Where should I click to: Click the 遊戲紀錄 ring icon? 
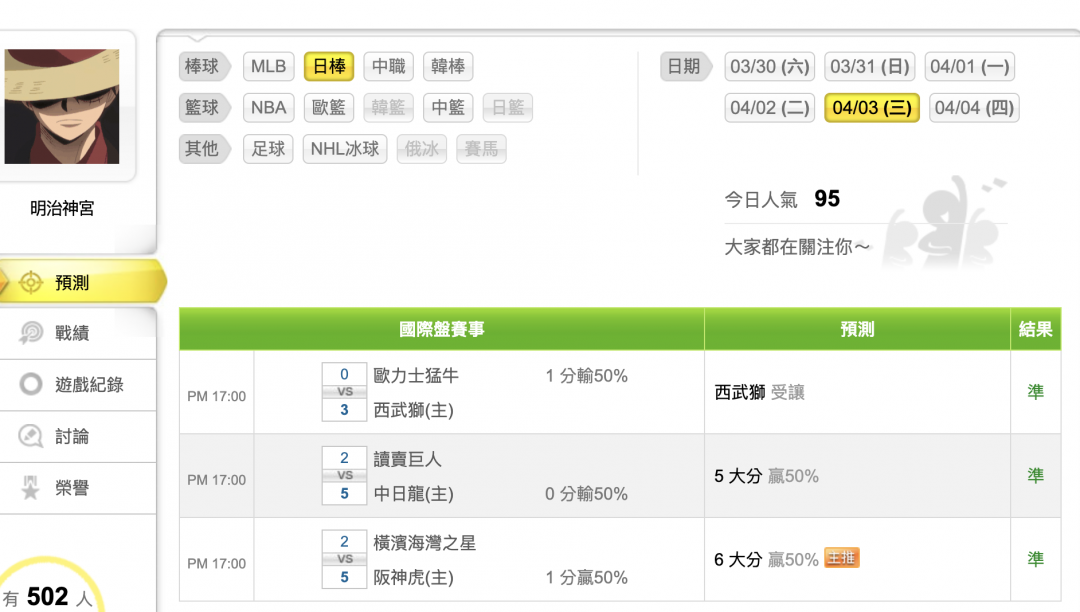tap(31, 384)
